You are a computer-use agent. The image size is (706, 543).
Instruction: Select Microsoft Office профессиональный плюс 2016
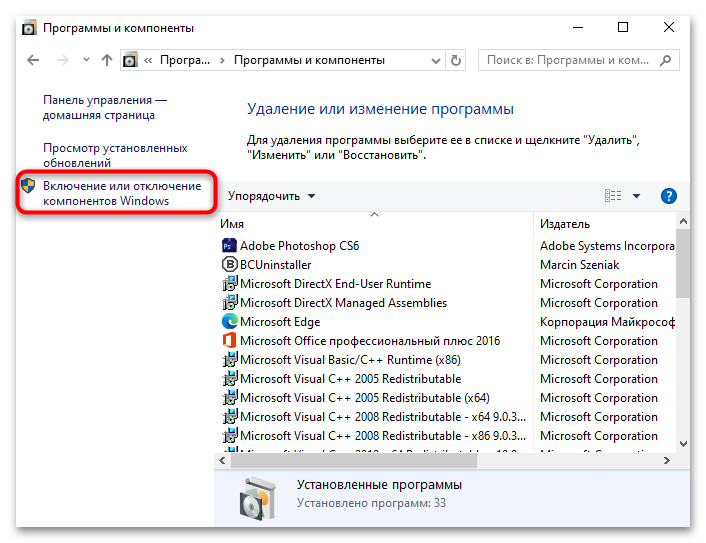[370, 341]
